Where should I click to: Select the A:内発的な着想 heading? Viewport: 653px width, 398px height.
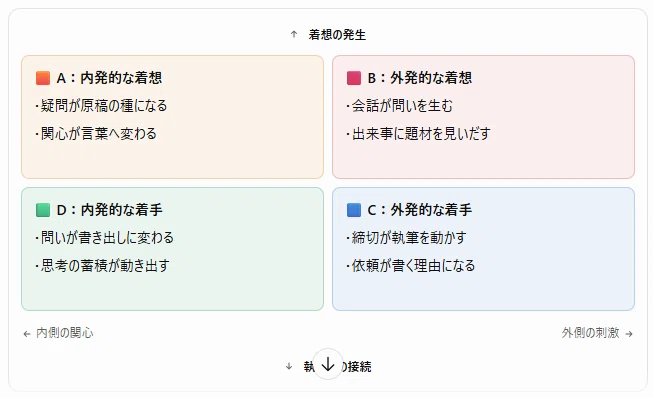pos(109,78)
